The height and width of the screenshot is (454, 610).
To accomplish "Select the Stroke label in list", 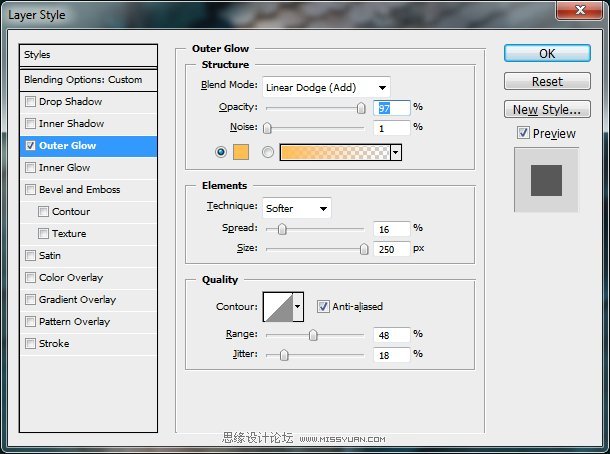I will [54, 344].
